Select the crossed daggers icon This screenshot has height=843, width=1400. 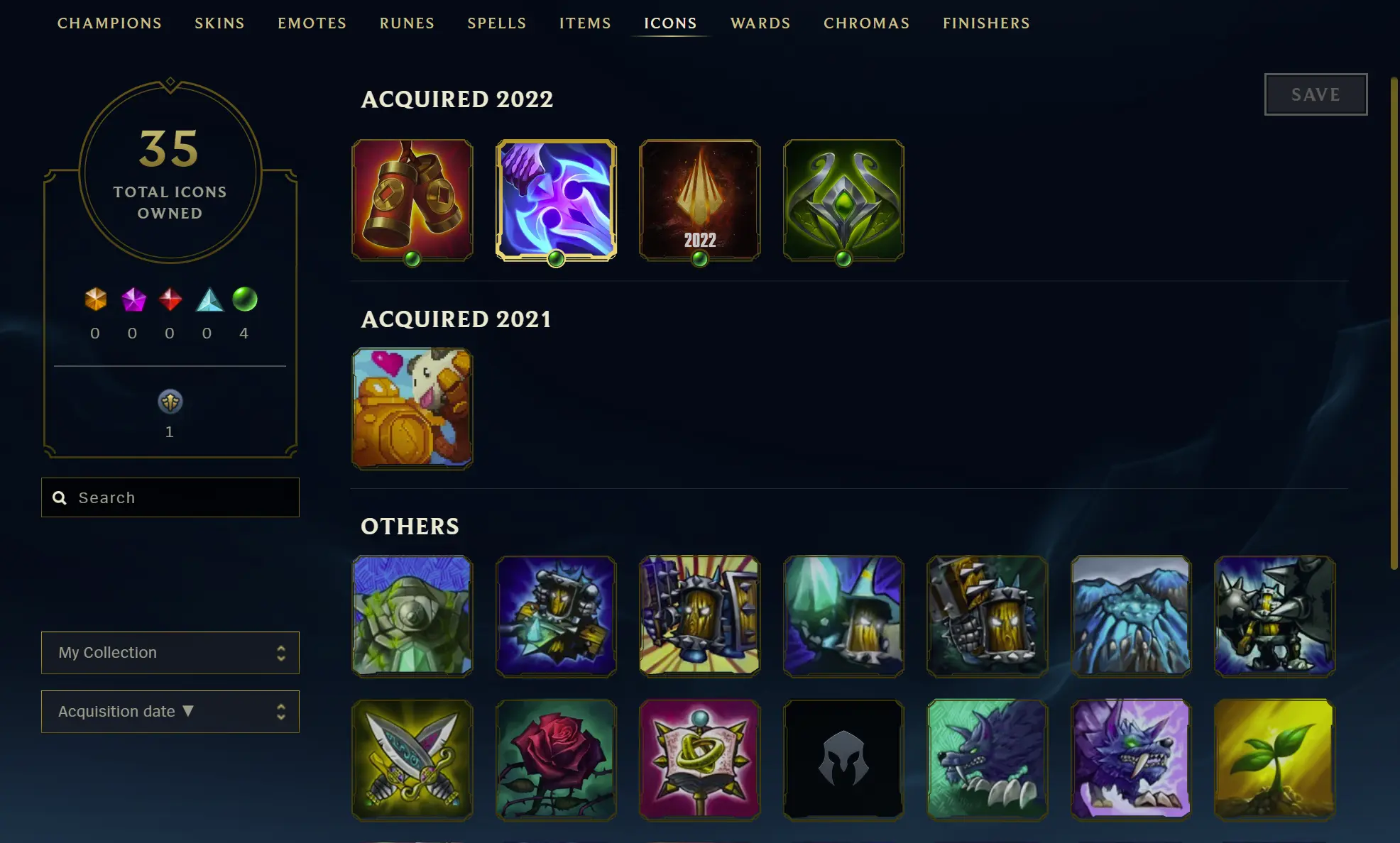(412, 759)
